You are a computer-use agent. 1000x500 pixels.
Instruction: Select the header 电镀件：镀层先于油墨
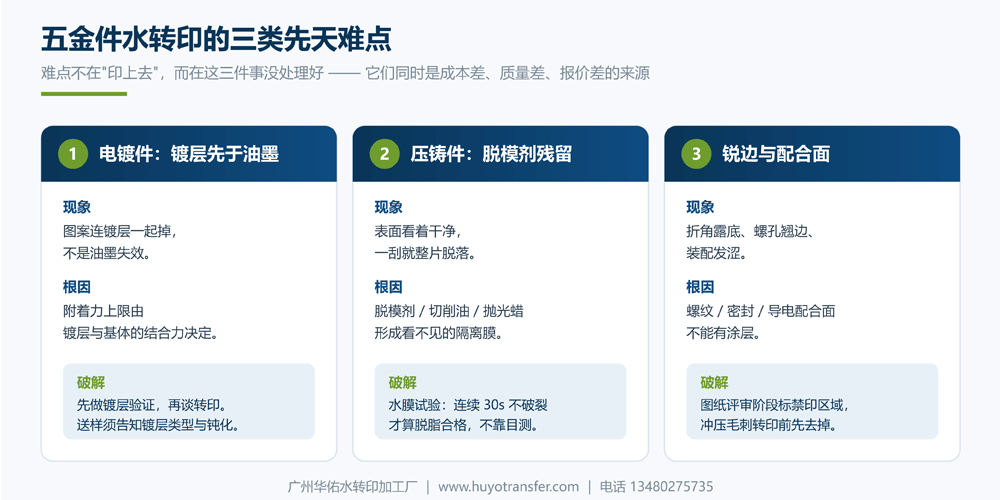[189, 154]
